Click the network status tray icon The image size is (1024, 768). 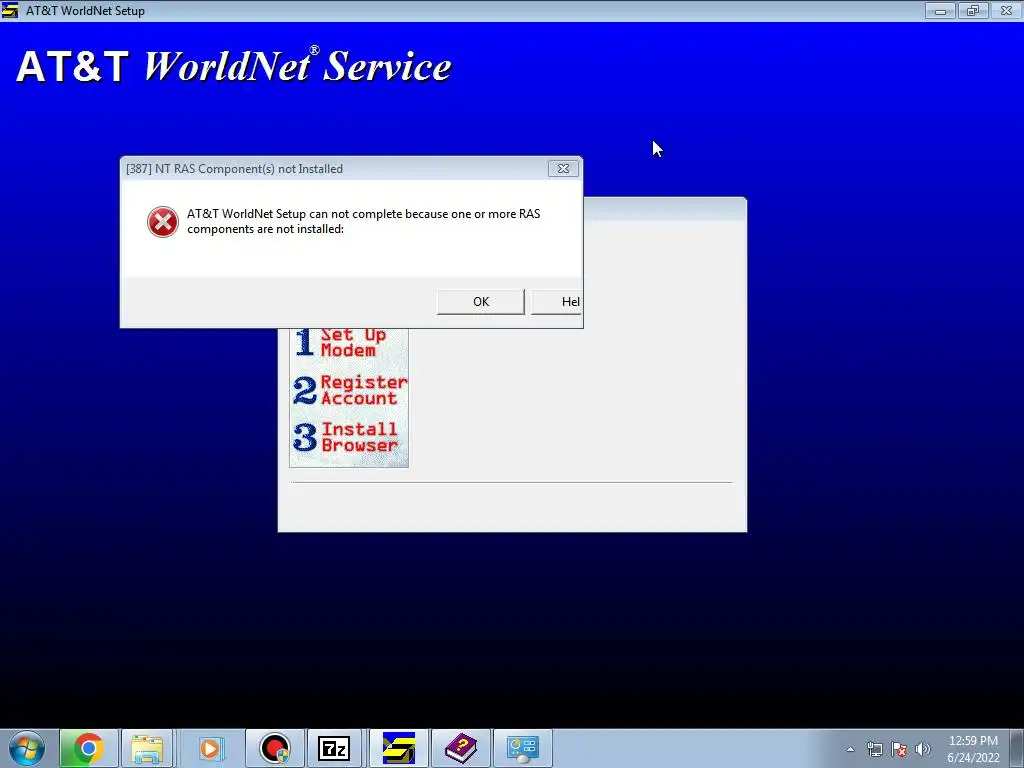[x=874, y=749]
